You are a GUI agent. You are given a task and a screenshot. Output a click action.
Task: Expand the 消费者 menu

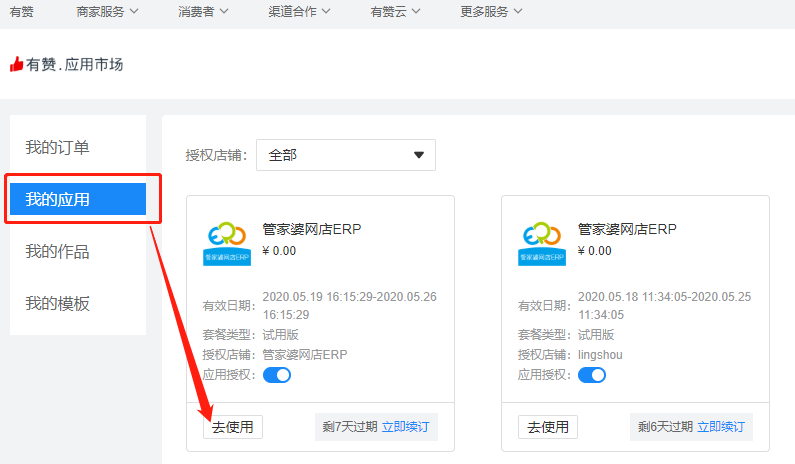click(x=203, y=12)
